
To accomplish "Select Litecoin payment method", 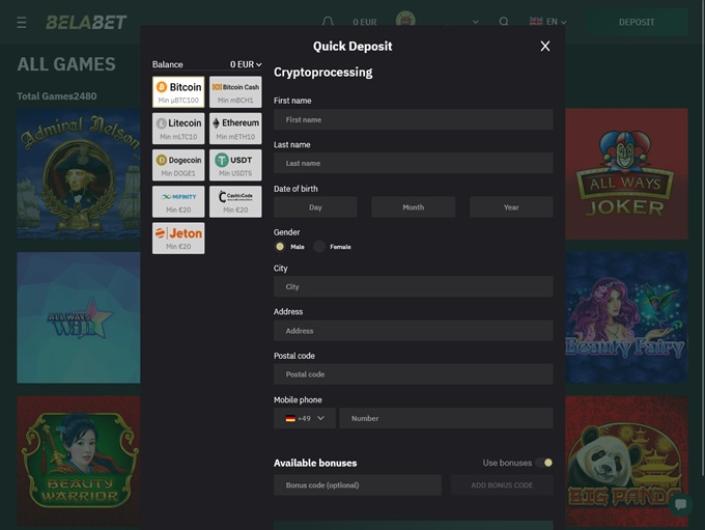I will coord(178,129).
